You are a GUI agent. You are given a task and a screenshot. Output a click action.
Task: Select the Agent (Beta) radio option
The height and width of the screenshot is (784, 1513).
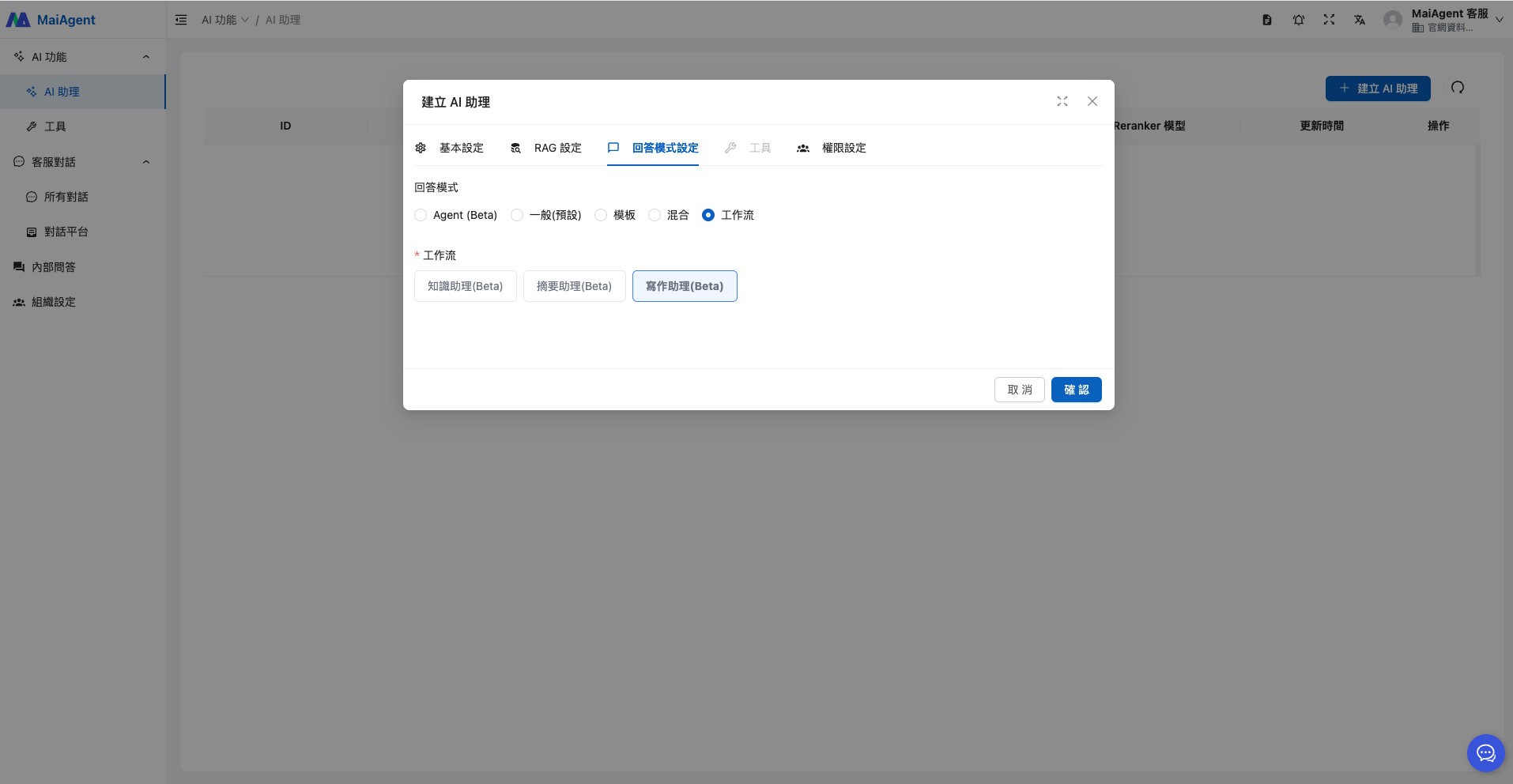[x=421, y=215]
